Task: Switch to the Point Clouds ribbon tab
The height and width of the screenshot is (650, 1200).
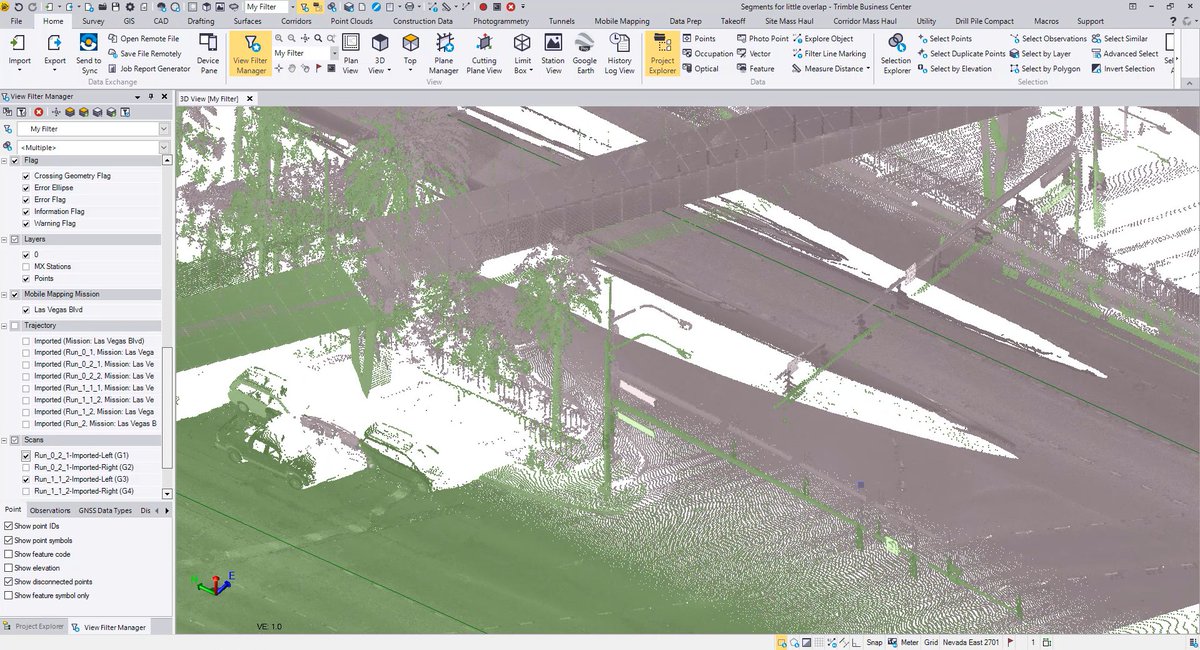Action: pyautogui.click(x=352, y=20)
